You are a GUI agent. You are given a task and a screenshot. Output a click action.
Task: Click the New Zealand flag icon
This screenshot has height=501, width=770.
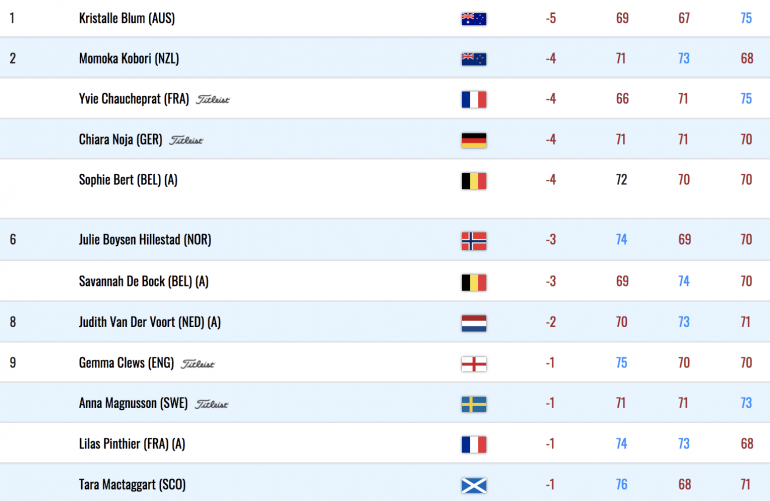(474, 59)
